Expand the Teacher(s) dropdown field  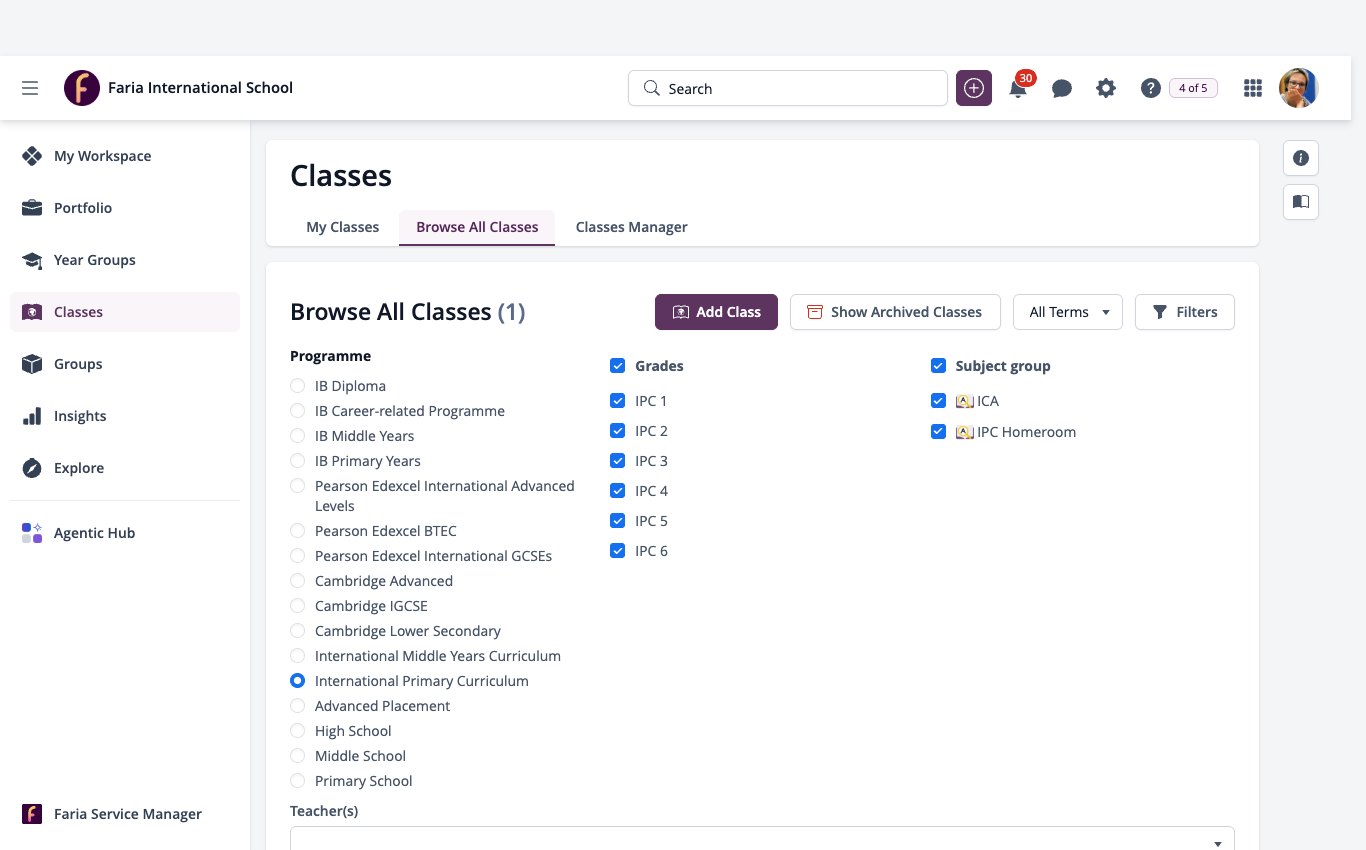[x=762, y=839]
